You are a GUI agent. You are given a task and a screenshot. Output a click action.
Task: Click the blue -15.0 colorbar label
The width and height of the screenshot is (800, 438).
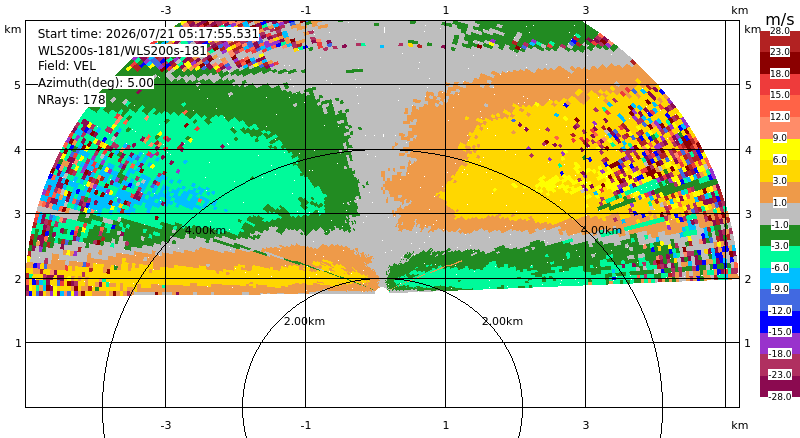[780, 332]
